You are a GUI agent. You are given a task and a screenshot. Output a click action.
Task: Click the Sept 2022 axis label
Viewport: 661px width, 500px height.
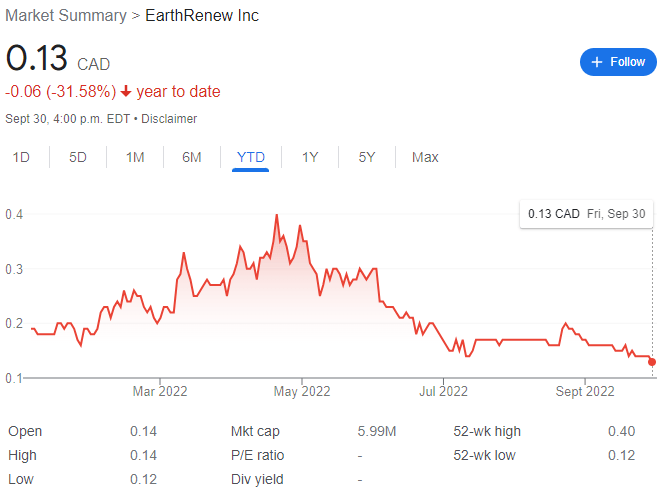(585, 392)
